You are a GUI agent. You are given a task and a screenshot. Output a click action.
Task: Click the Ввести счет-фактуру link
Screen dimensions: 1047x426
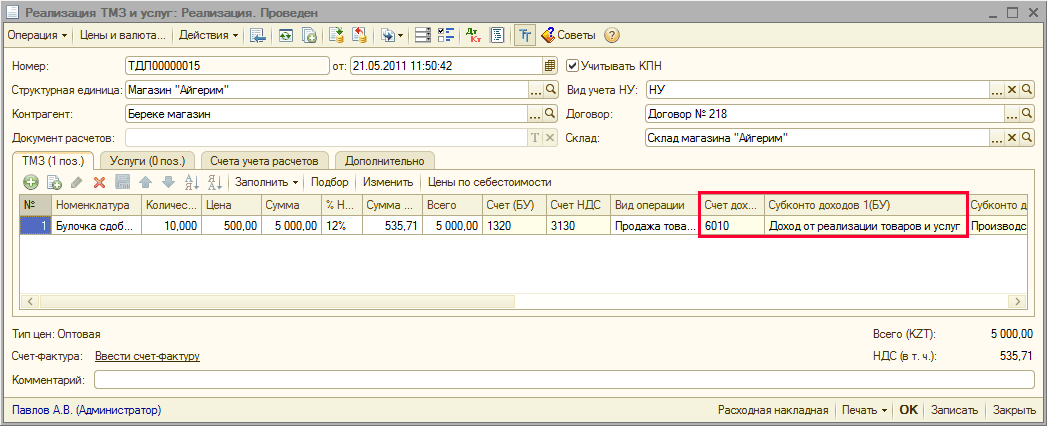[x=147, y=356]
